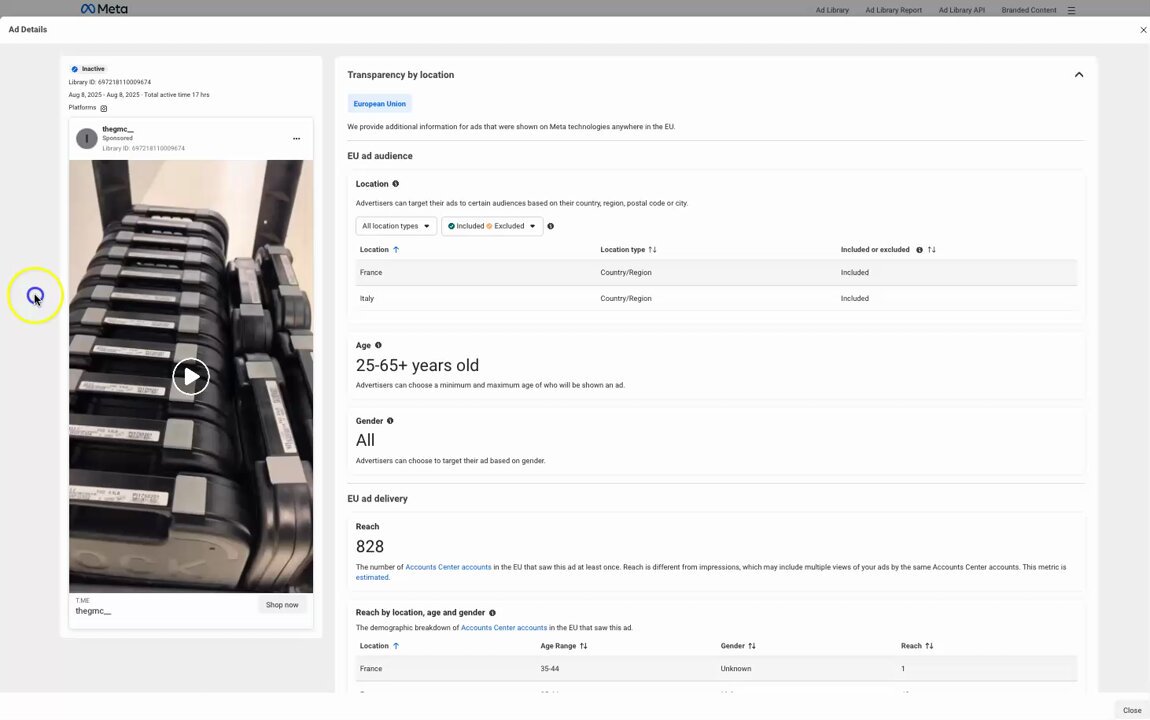The height and width of the screenshot is (720, 1150).
Task: Open the estimated link under Reach
Action: 372,578
